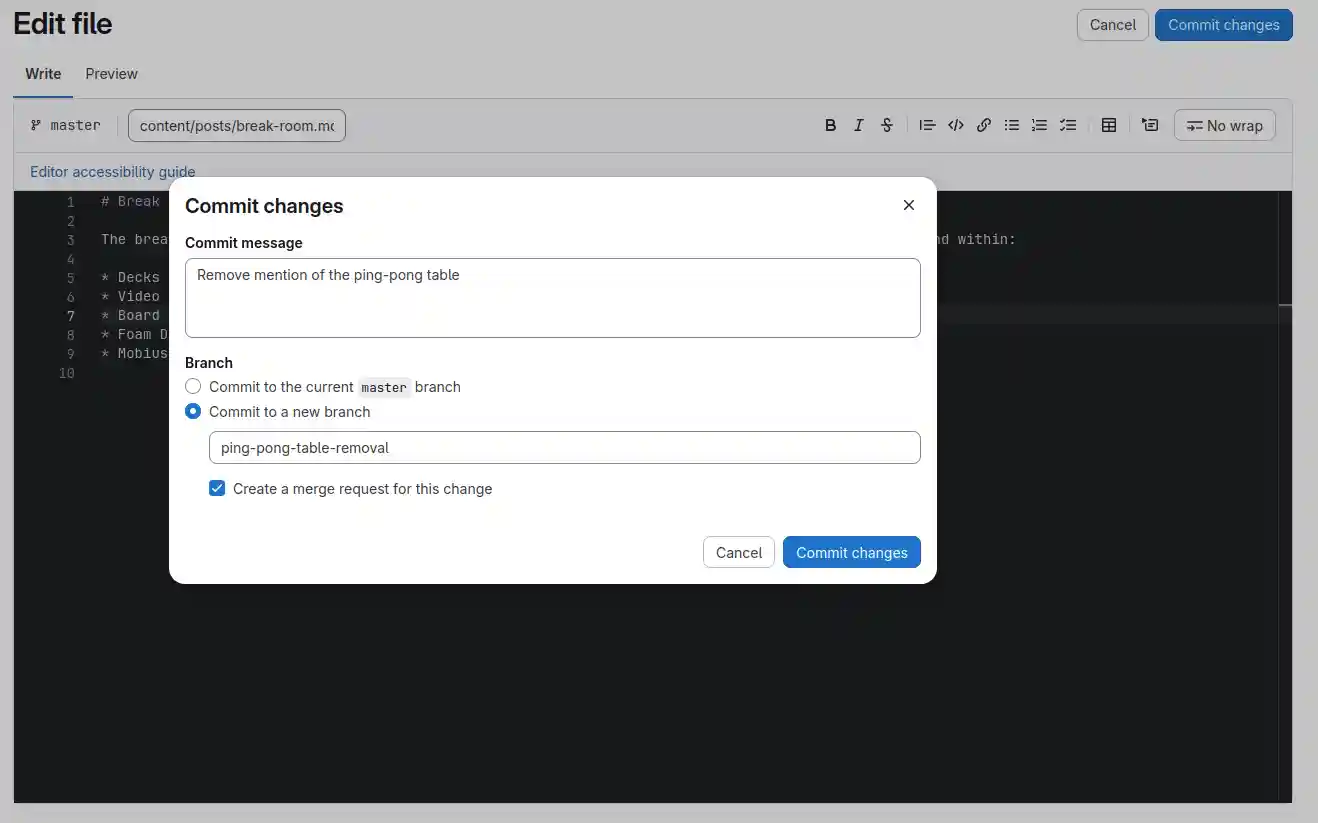Insert a table
Screen dimensions: 1318x823
click(1108, 124)
